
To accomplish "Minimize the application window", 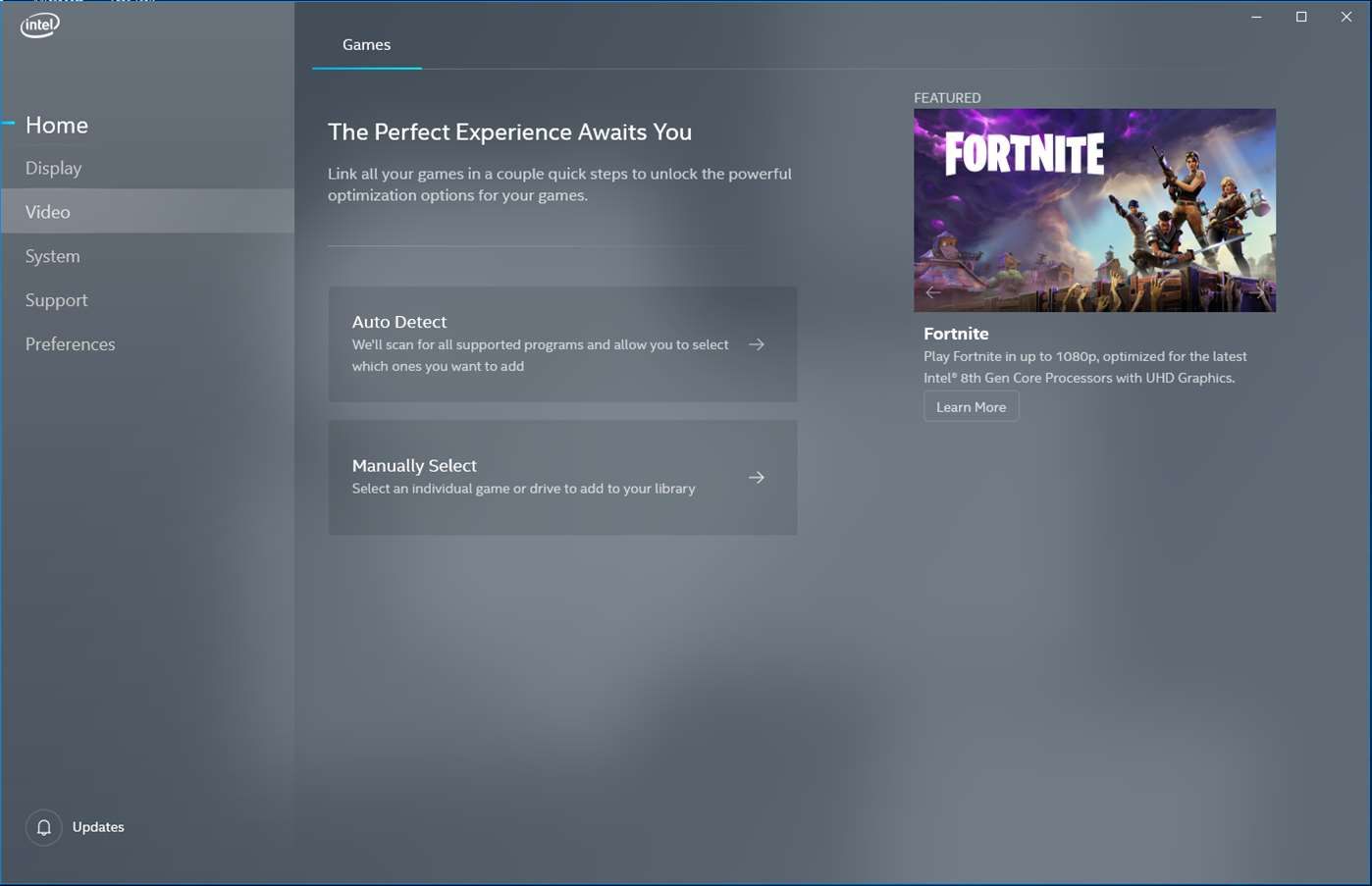I will tap(1256, 17).
